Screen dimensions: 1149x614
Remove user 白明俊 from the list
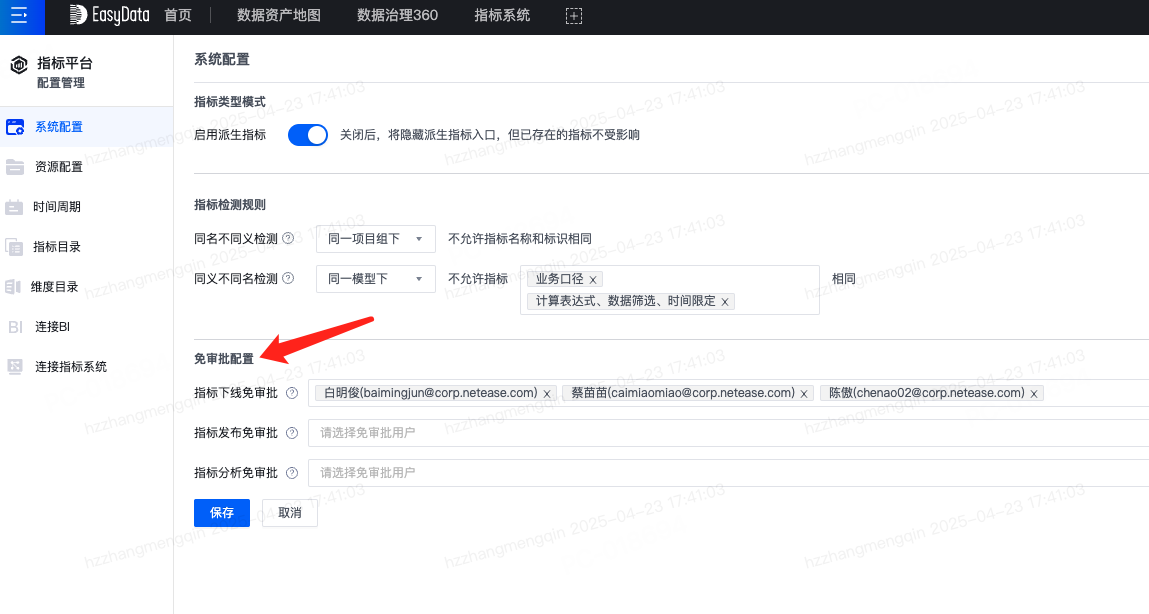tap(547, 393)
